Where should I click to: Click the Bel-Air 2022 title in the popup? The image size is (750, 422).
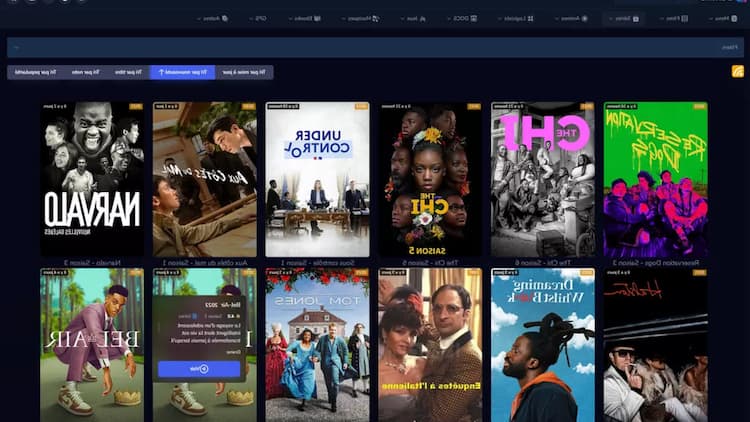point(223,304)
